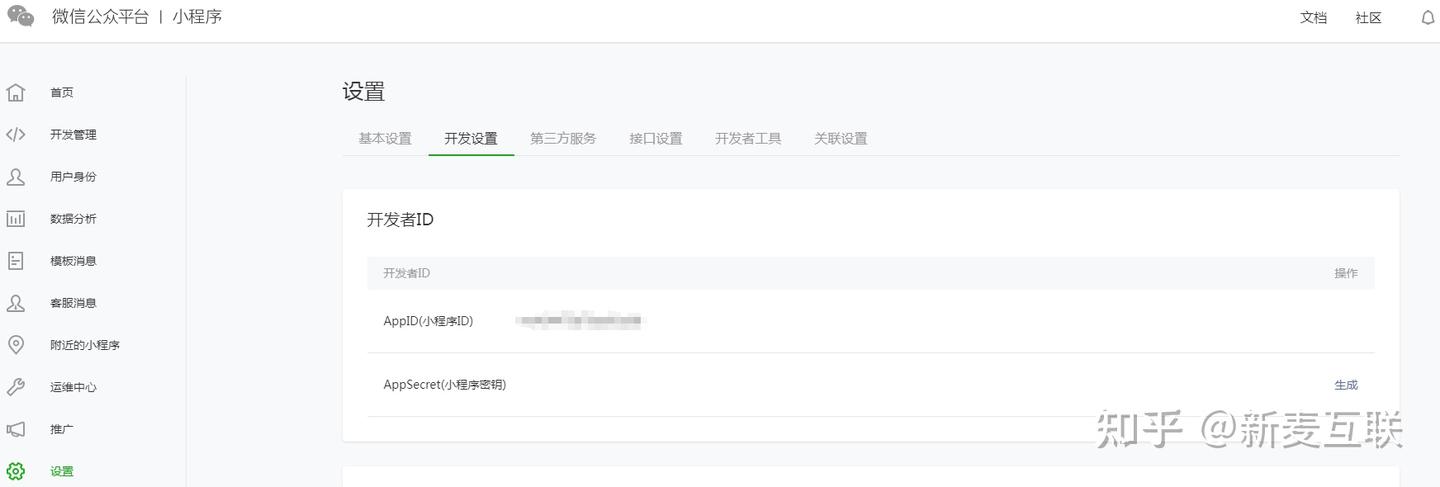Open 首页 in the sidebar
The image size is (1440, 487).
click(62, 93)
